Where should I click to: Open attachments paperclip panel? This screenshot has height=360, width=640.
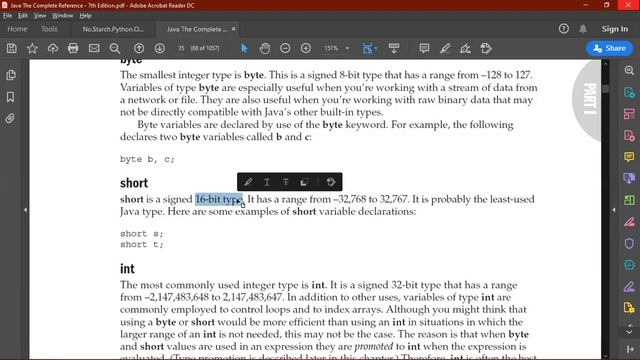click(11, 118)
